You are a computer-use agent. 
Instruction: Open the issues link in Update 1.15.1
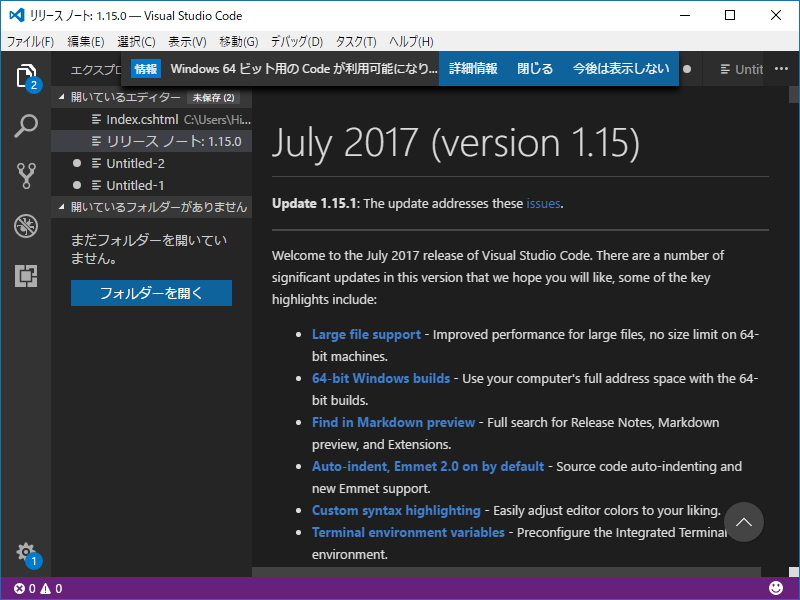(543, 204)
